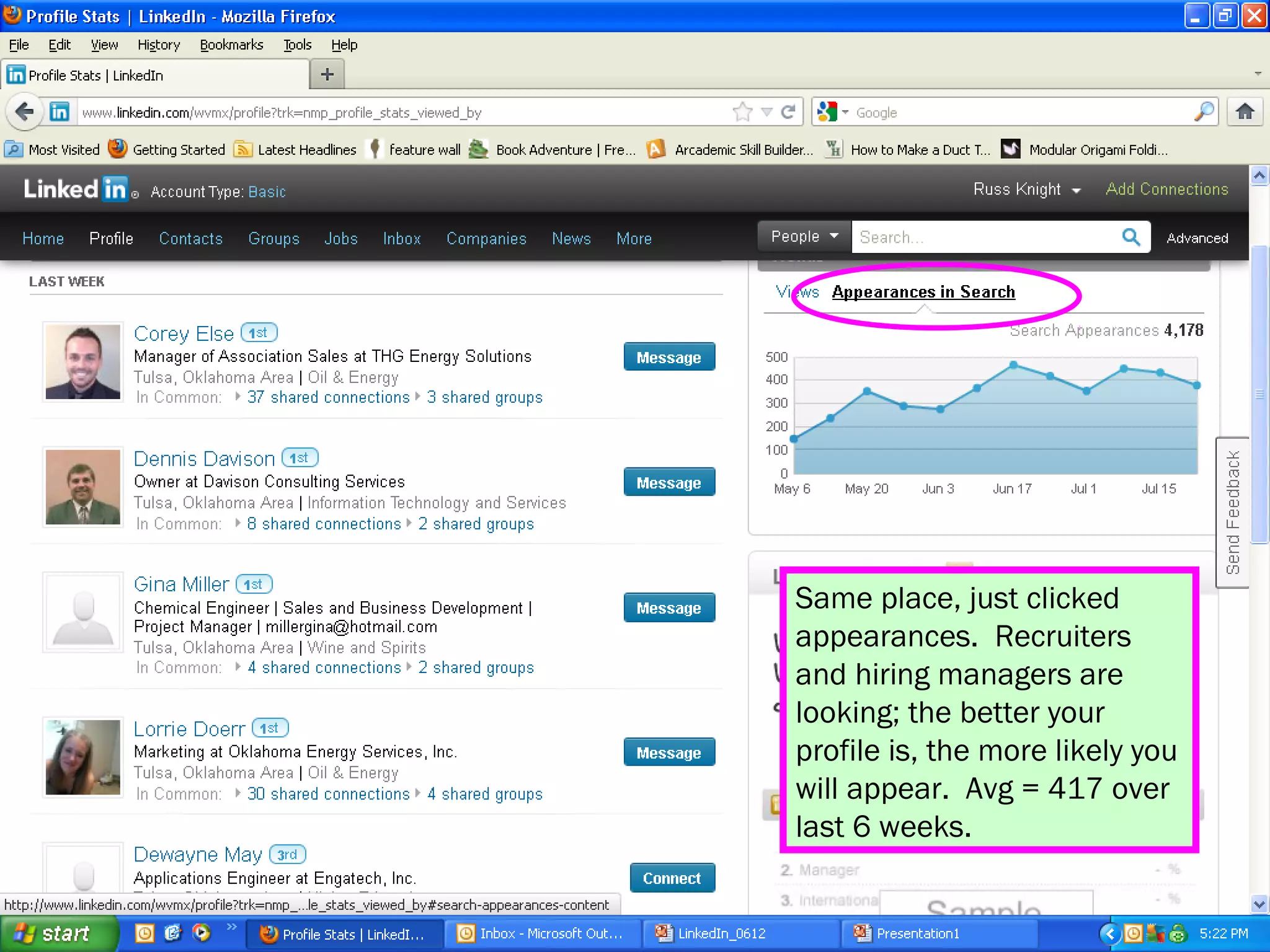Viewport: 1270px width, 952px height.
Task: Open the Russ Knight account dropdown
Action: pyautogui.click(x=1027, y=190)
